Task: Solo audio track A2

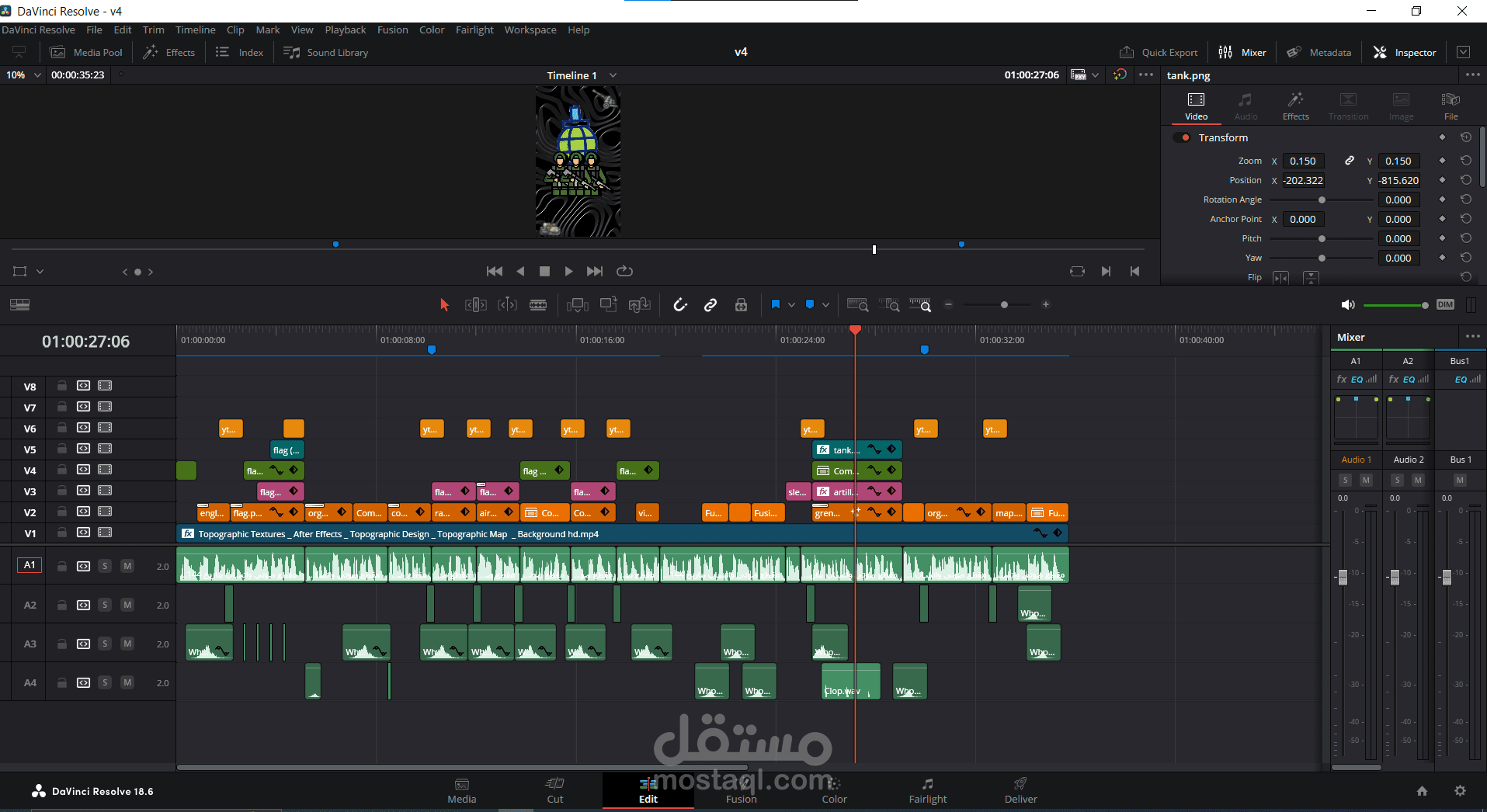Action: [x=105, y=605]
